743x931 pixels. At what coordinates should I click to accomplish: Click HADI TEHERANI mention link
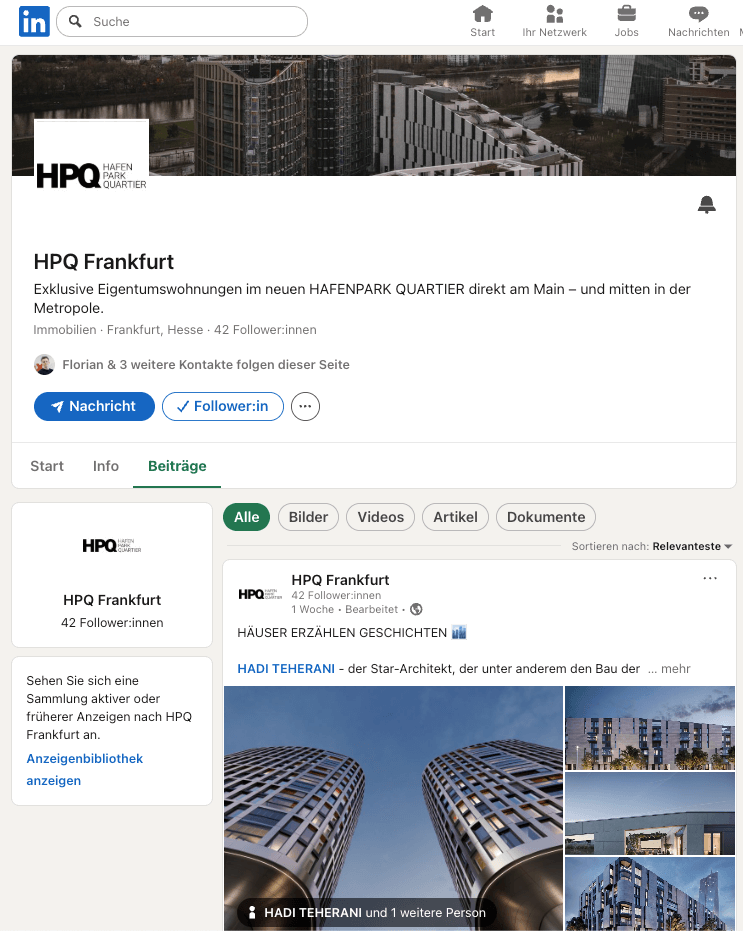(x=286, y=669)
